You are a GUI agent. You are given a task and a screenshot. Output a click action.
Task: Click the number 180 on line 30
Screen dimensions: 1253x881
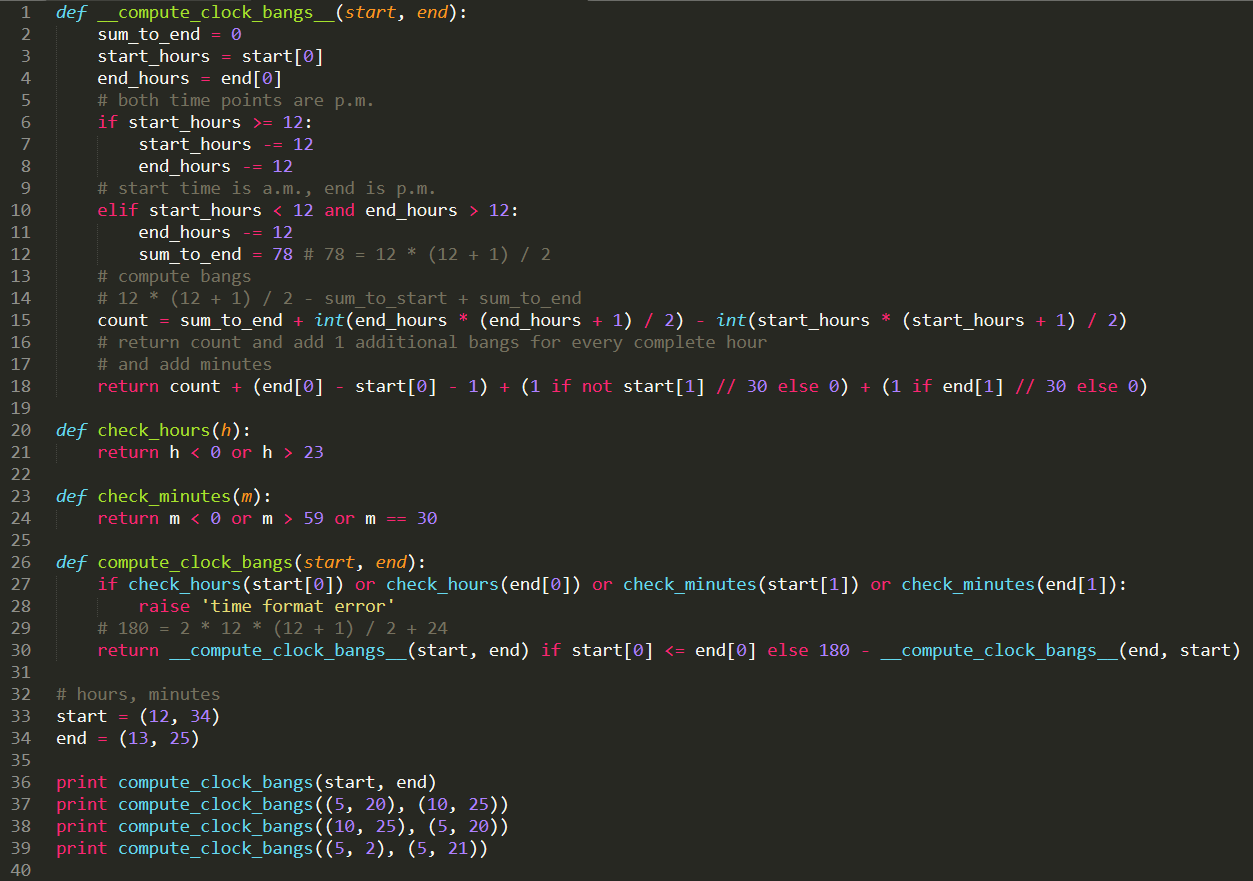coord(834,650)
